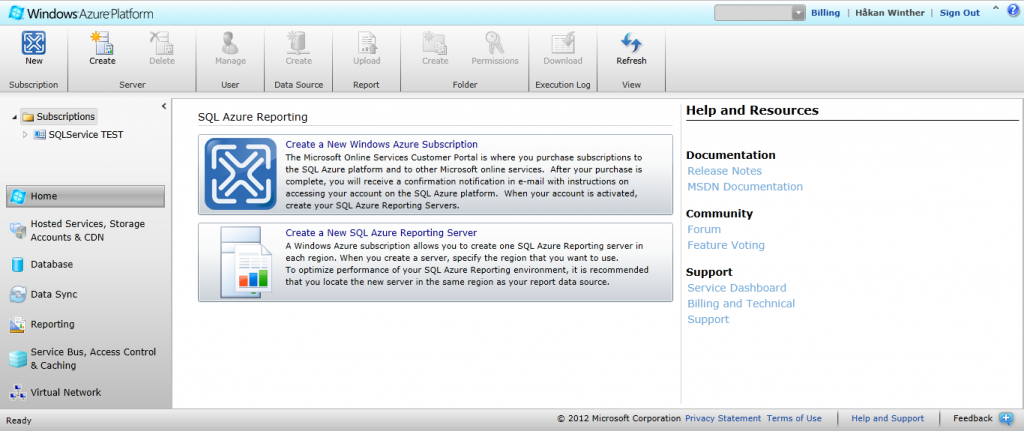
Task: Collapse the Subscriptions tree node arrow
Action: point(14,117)
